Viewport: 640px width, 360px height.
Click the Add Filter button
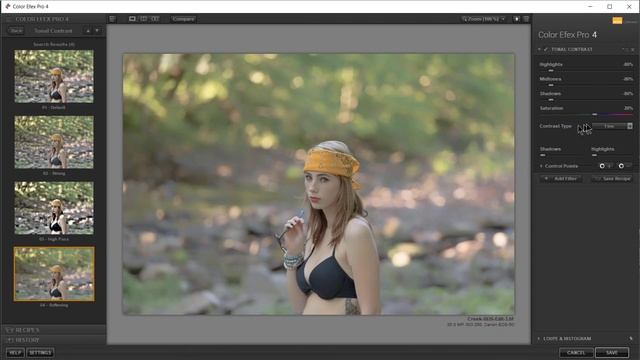pos(562,178)
